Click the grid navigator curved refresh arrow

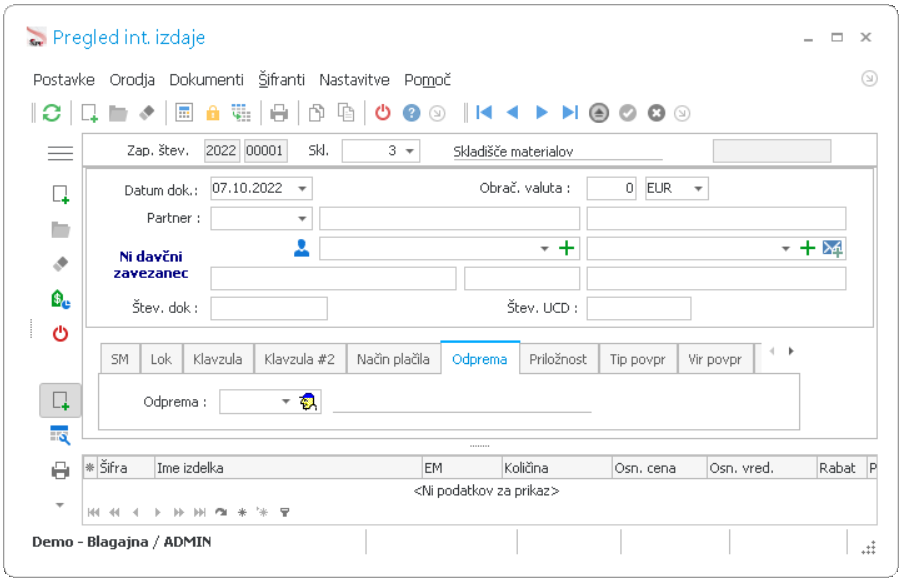(221, 512)
